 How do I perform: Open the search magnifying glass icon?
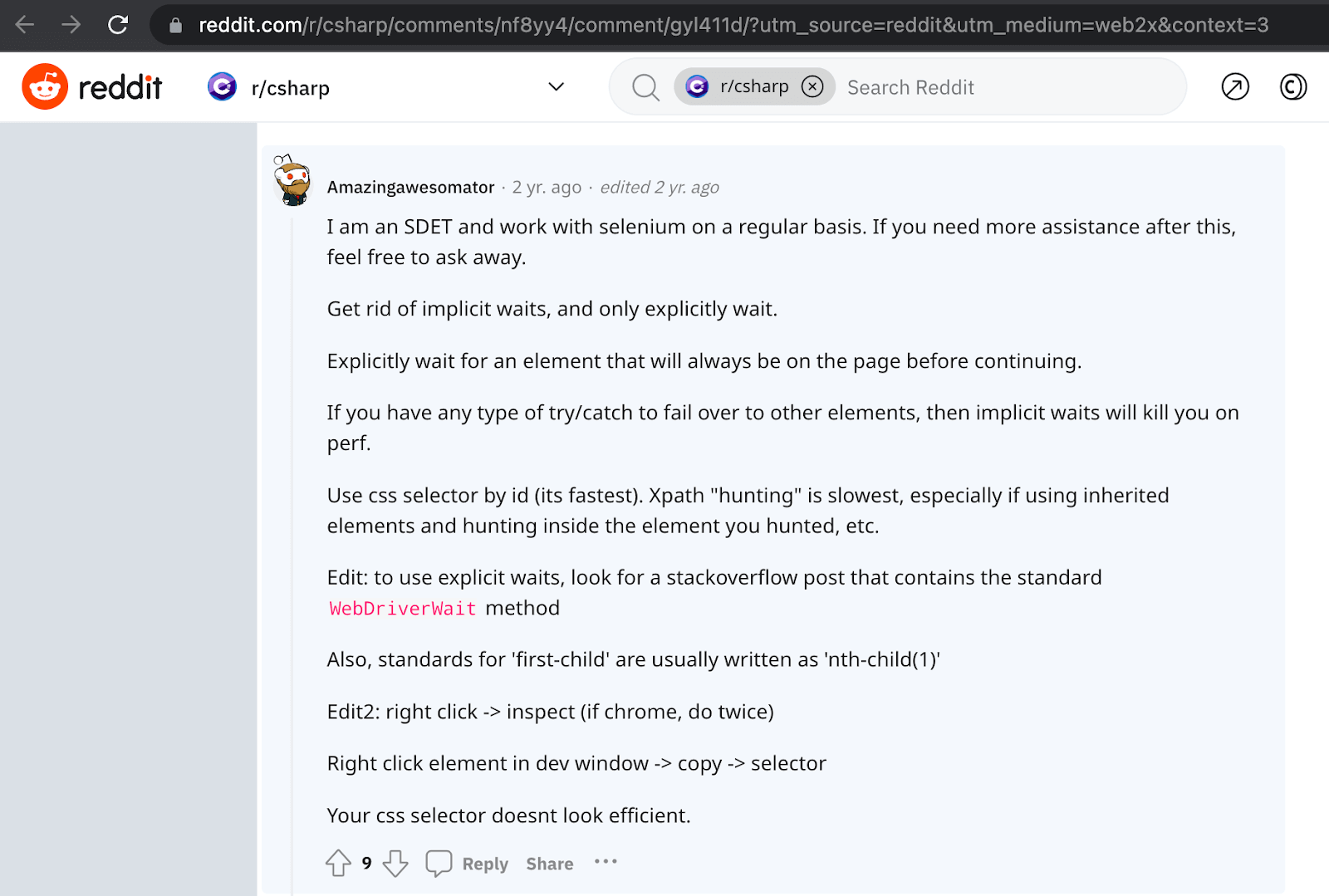pyautogui.click(x=645, y=86)
